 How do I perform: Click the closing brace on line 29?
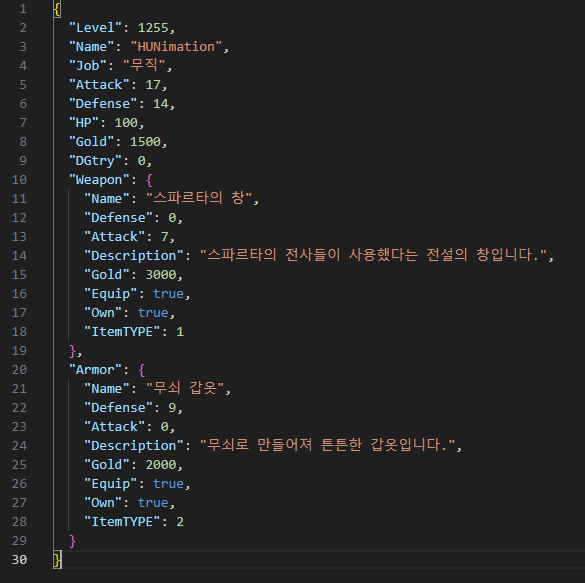72,541
